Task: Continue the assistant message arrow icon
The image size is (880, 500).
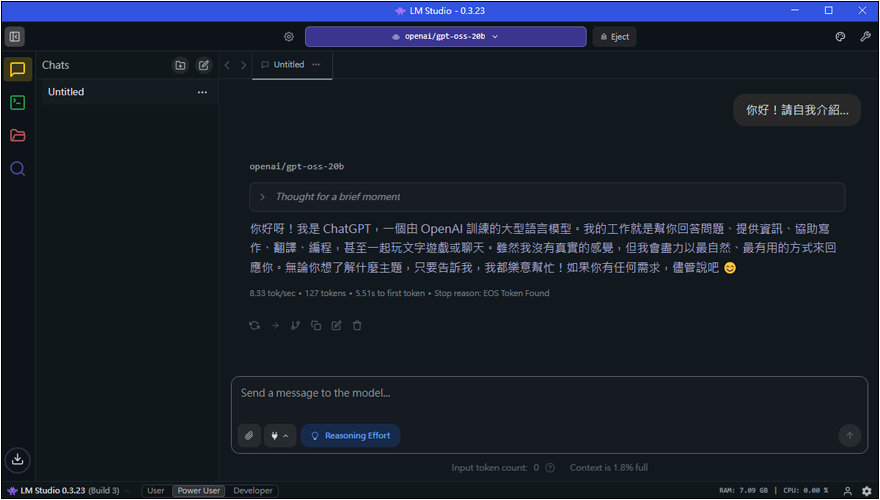Action: tap(275, 325)
